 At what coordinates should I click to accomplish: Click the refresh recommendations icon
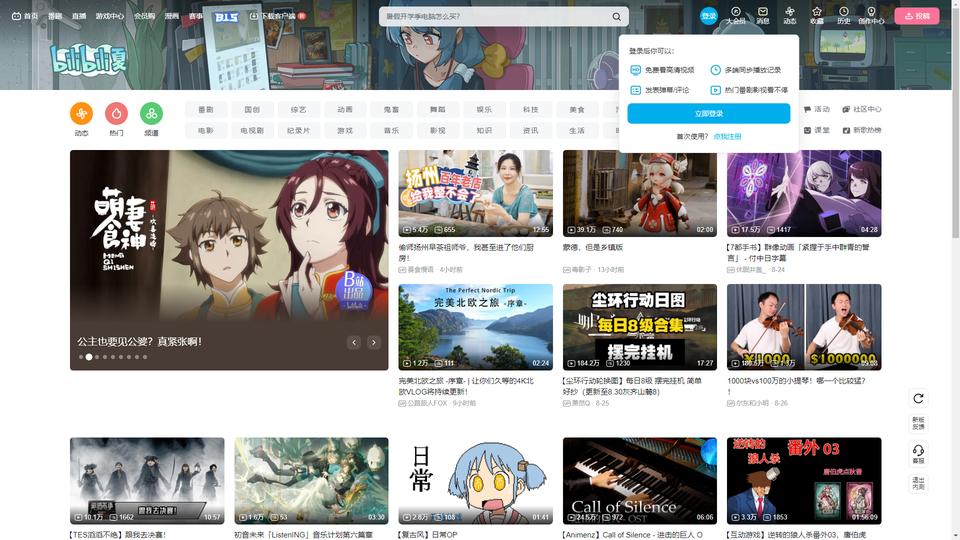pos(918,399)
